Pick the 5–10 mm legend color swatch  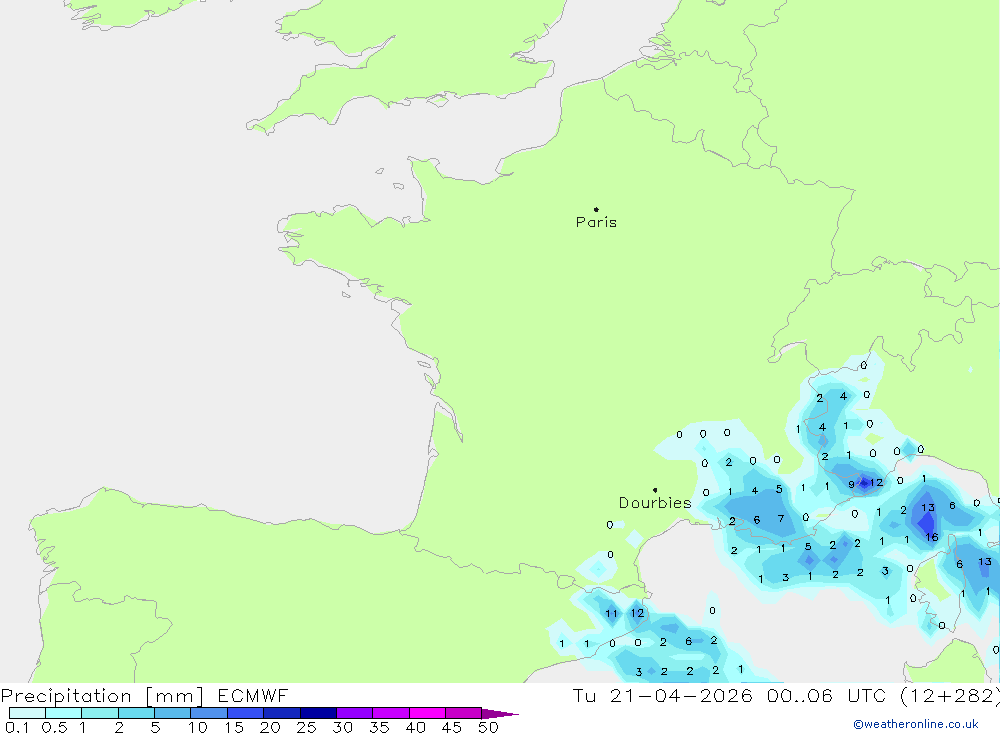173,713
